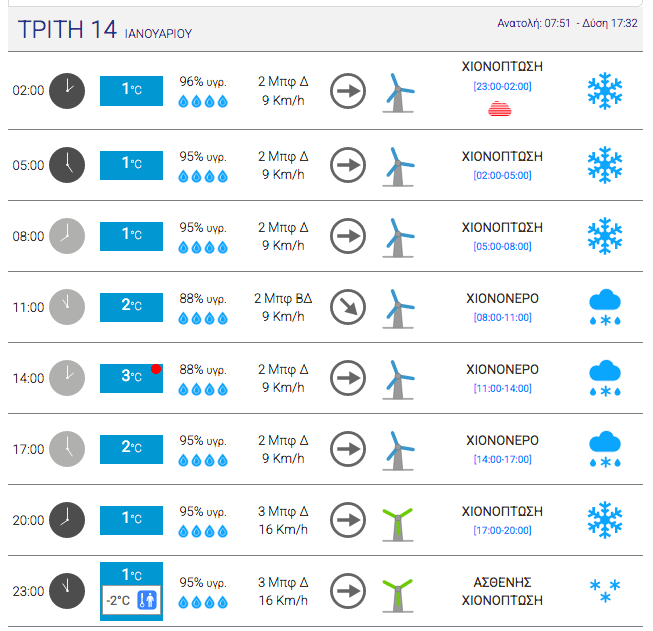The width and height of the screenshot is (653, 631).
Task: Click the humidity droplets in the 14:00 row
Action: click(203, 388)
